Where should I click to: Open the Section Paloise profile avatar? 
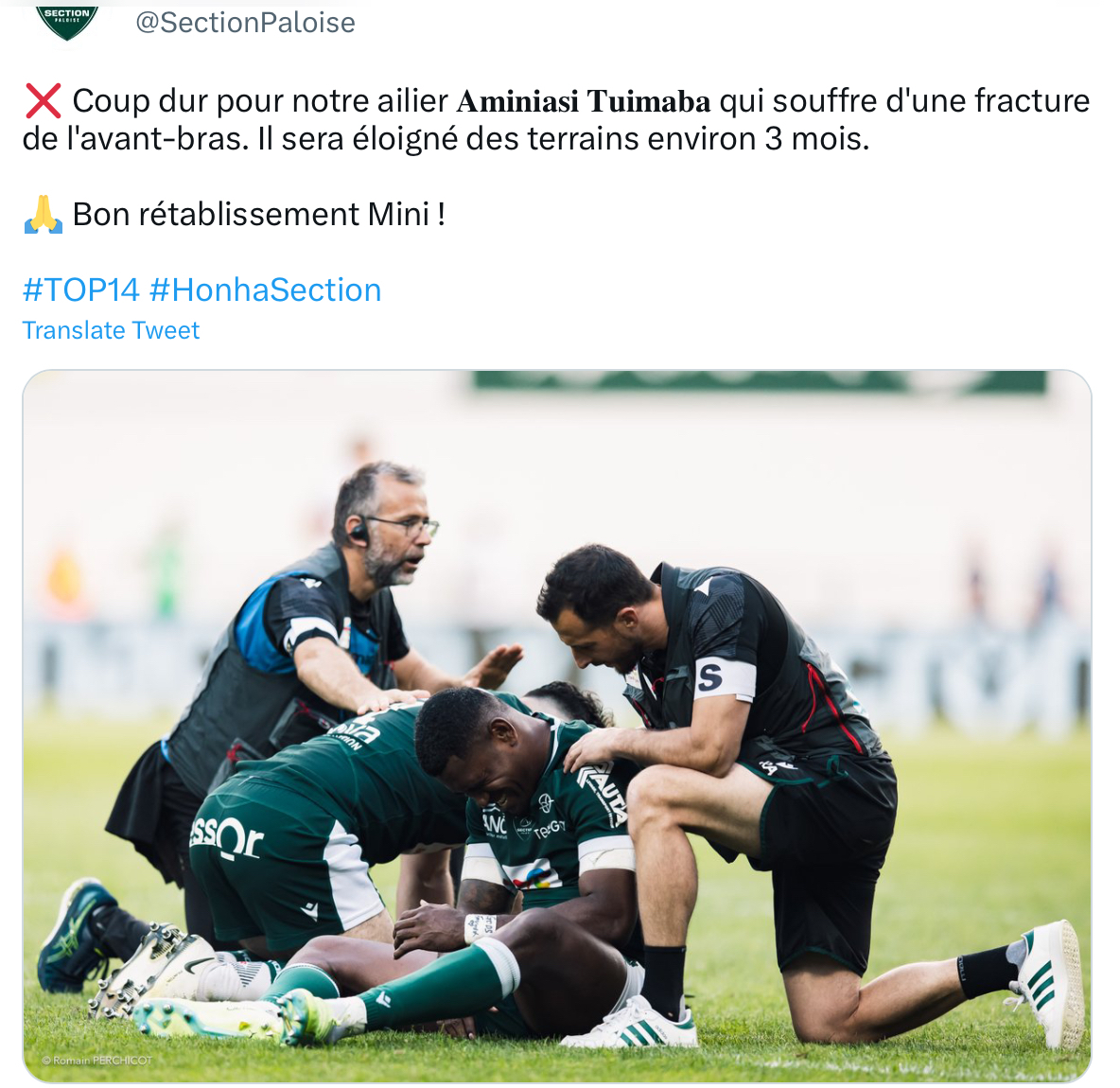point(66,22)
